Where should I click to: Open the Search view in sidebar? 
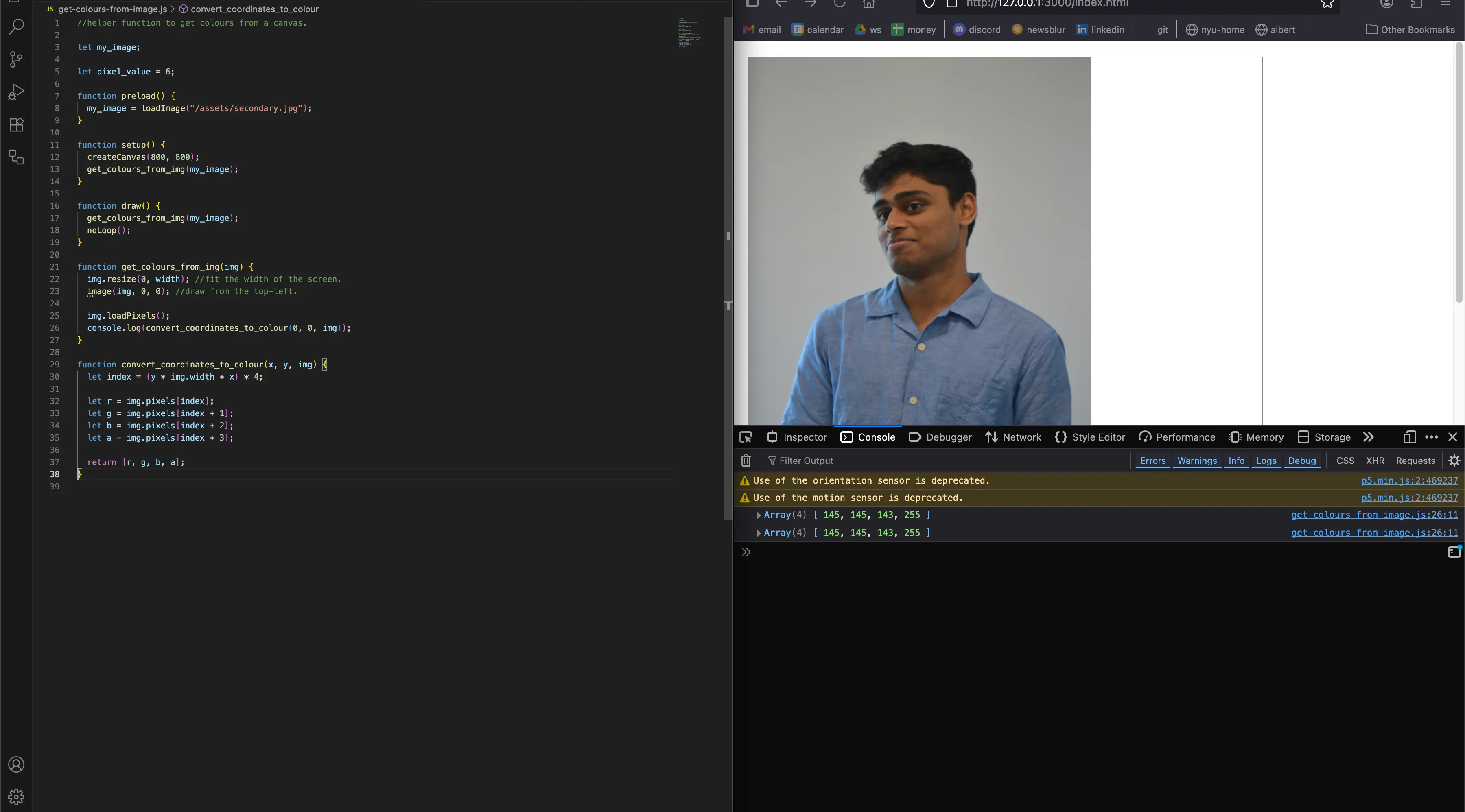(x=17, y=26)
